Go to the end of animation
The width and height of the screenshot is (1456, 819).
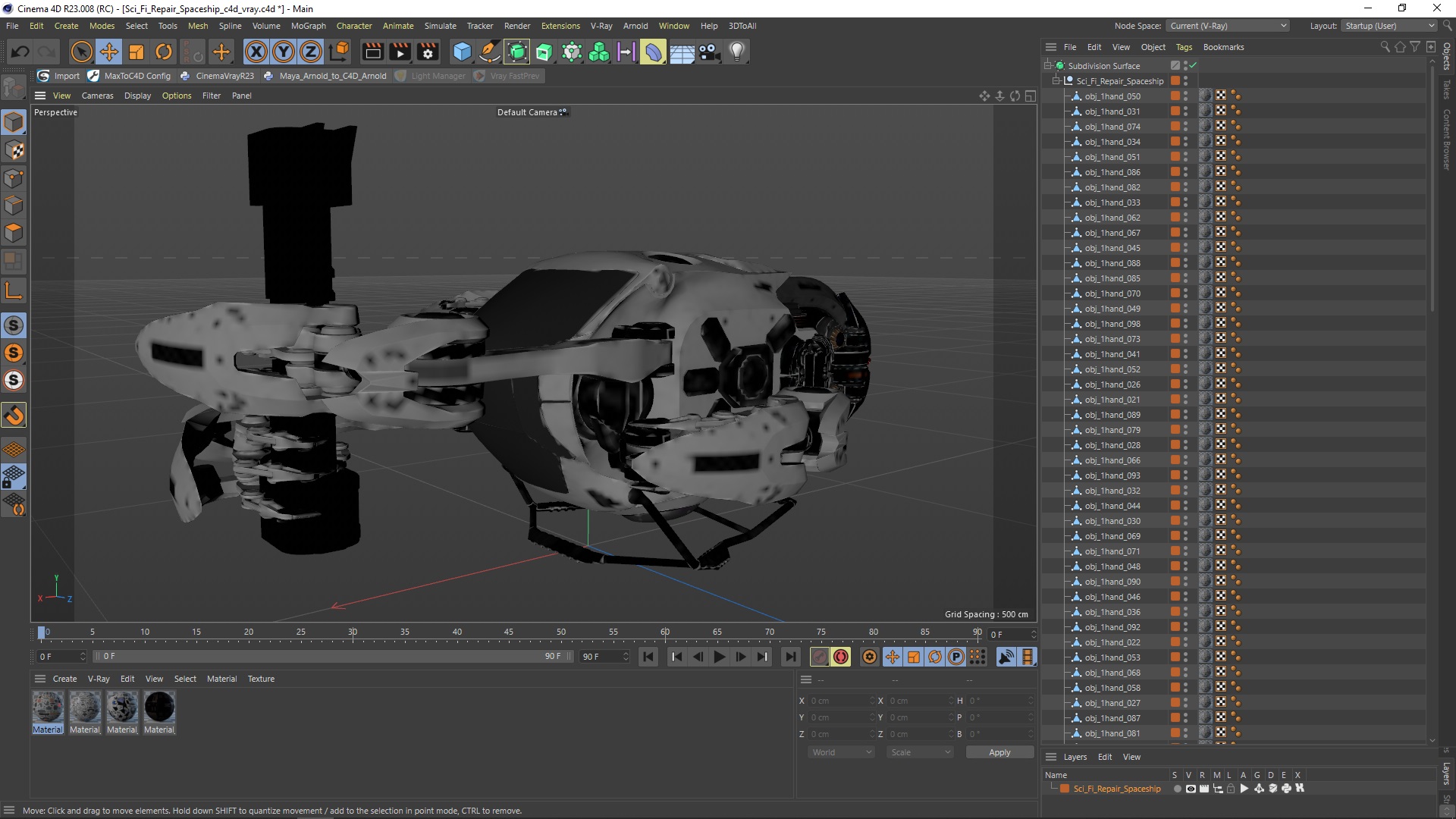tap(791, 657)
